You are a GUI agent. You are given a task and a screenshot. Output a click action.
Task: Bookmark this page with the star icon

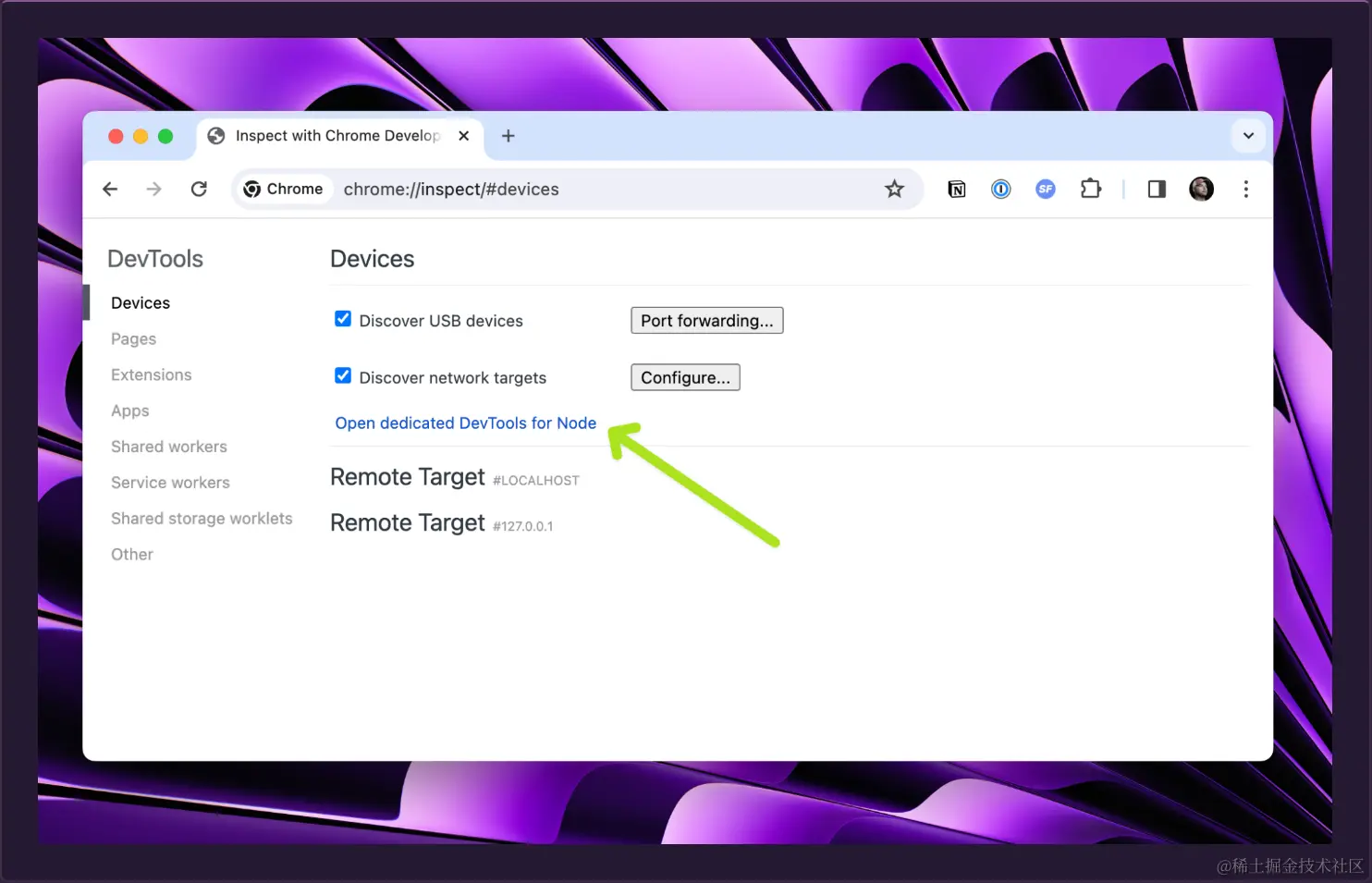click(894, 190)
